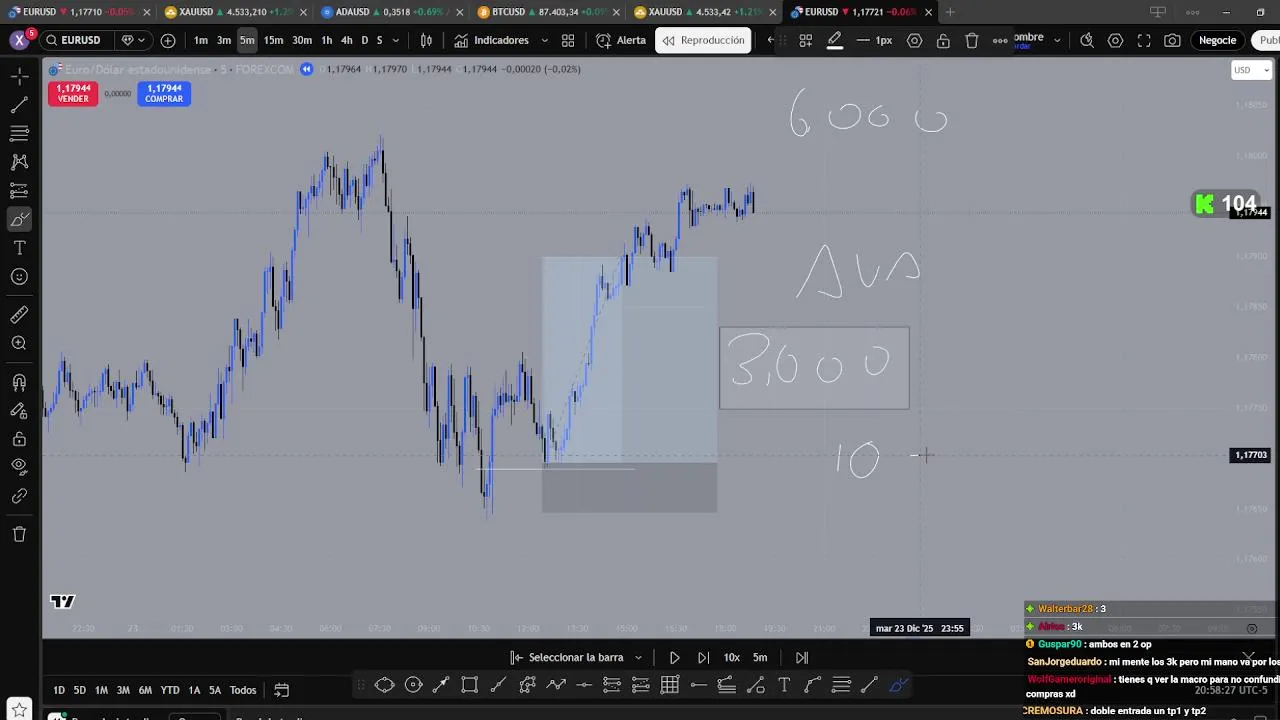
Task: Toggle hide all drawings eye icon
Action: [x=19, y=467]
